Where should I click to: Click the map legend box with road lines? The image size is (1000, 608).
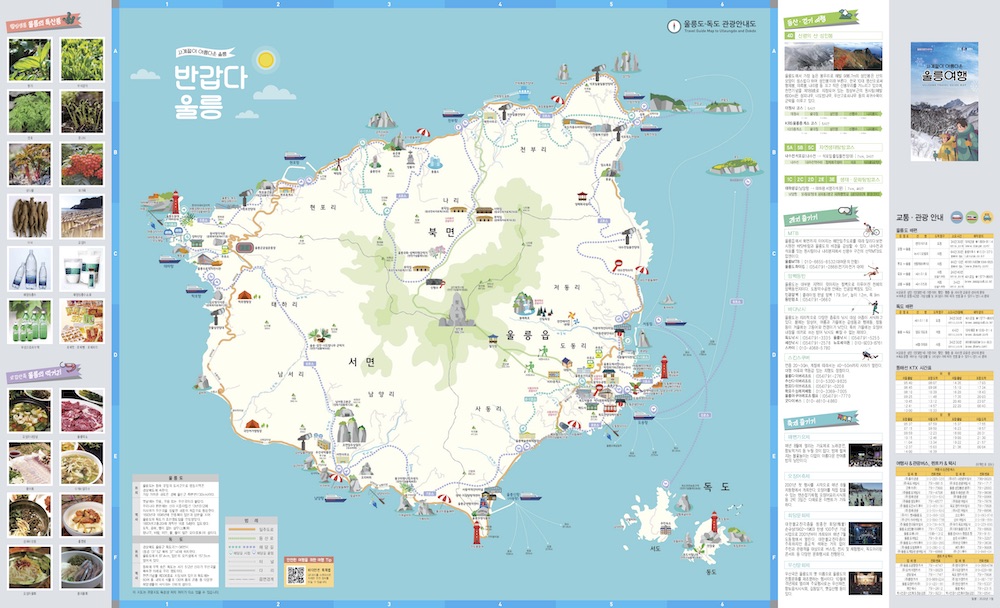point(251,552)
